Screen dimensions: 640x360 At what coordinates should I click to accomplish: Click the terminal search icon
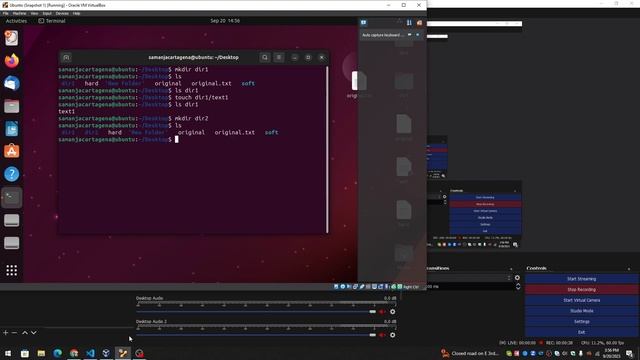pyautogui.click(x=264, y=58)
